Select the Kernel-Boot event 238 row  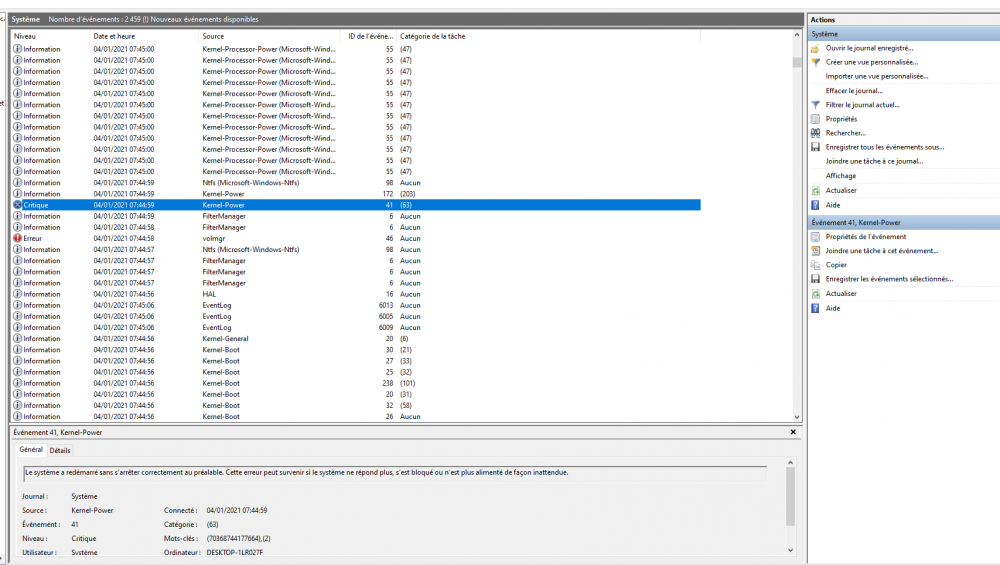[x=356, y=383]
